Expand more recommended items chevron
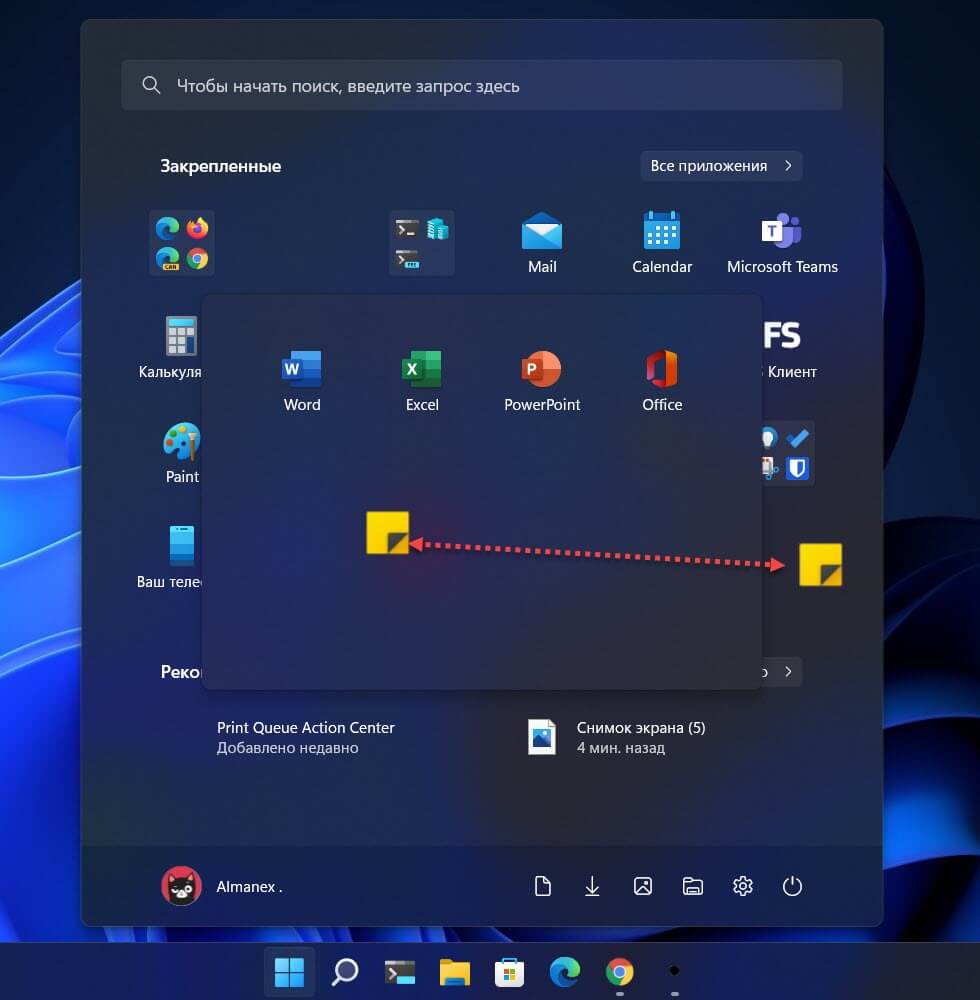This screenshot has width=980, height=1000. coord(788,672)
